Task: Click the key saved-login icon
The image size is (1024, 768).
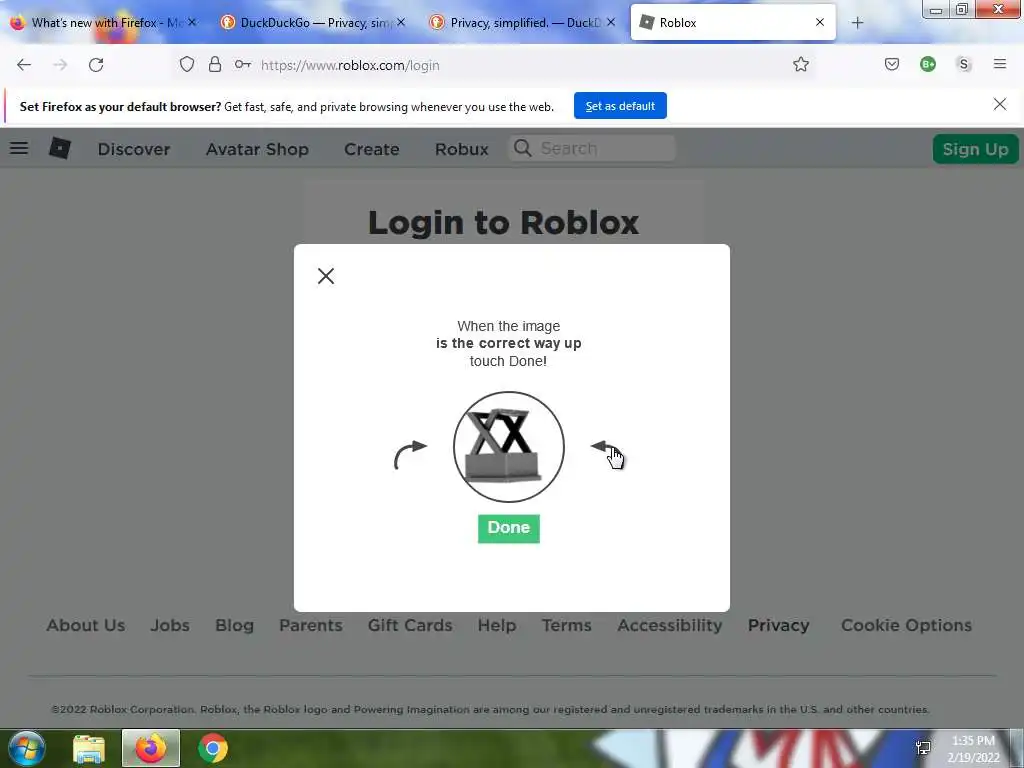Action: point(243,64)
